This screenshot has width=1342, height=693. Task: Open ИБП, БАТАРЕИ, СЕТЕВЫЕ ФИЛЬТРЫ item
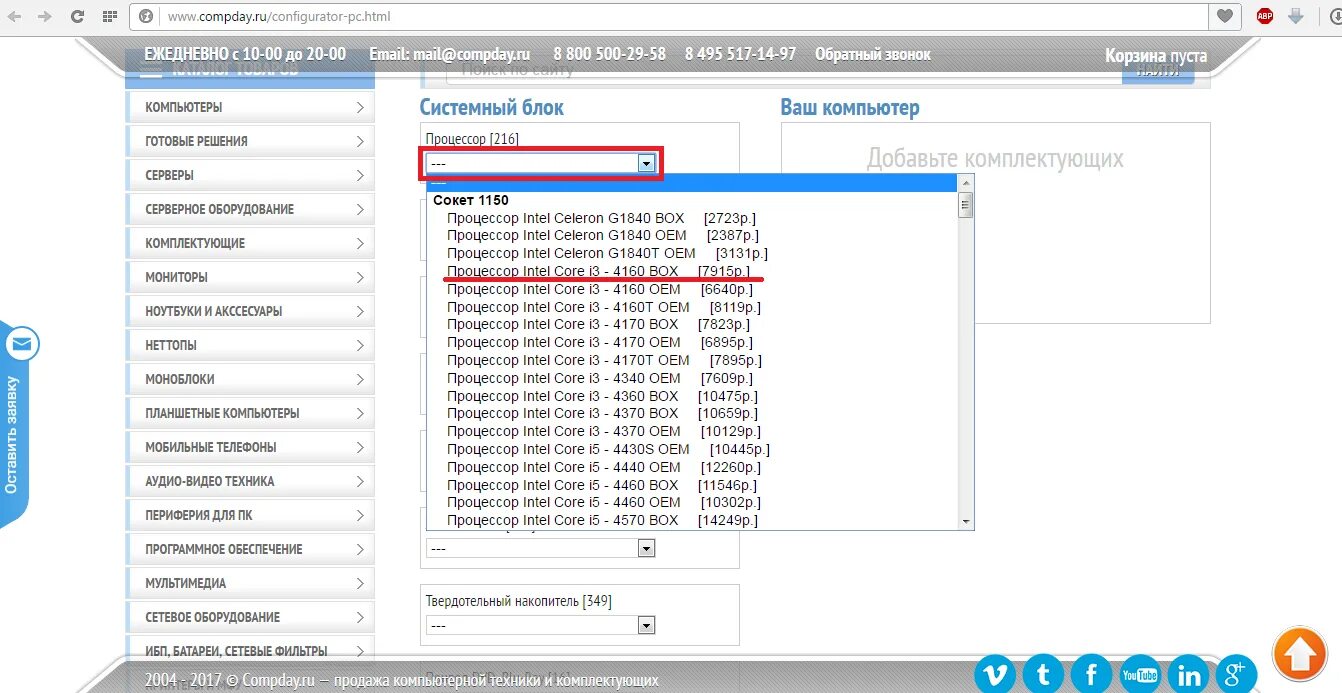tap(250, 651)
